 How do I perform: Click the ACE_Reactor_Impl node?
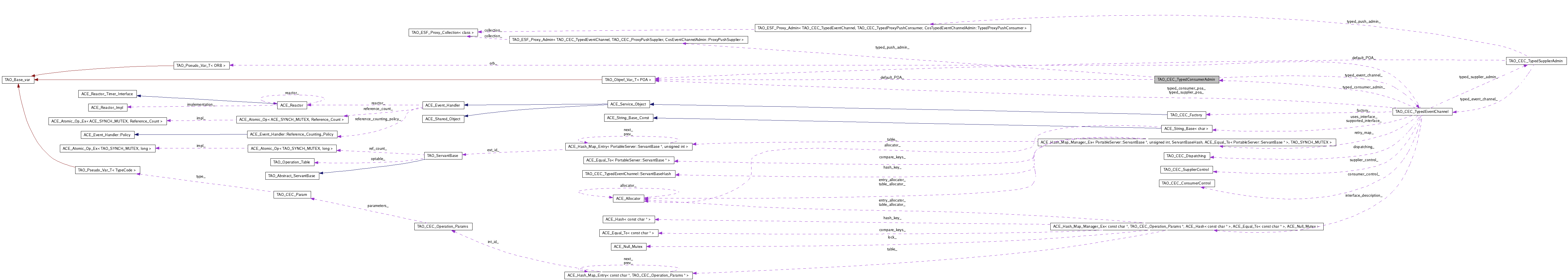[108, 107]
